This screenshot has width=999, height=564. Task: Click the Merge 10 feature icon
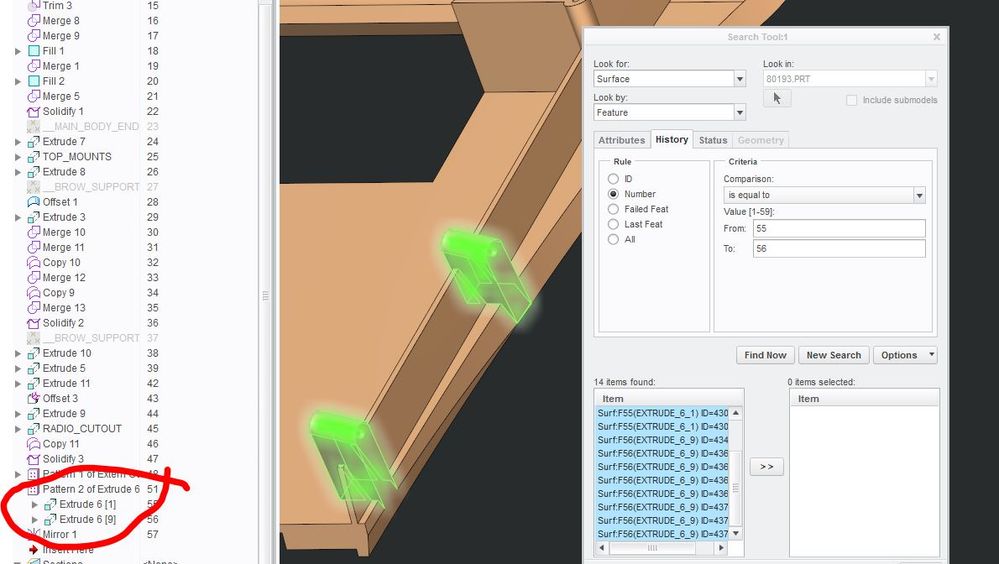[34, 233]
